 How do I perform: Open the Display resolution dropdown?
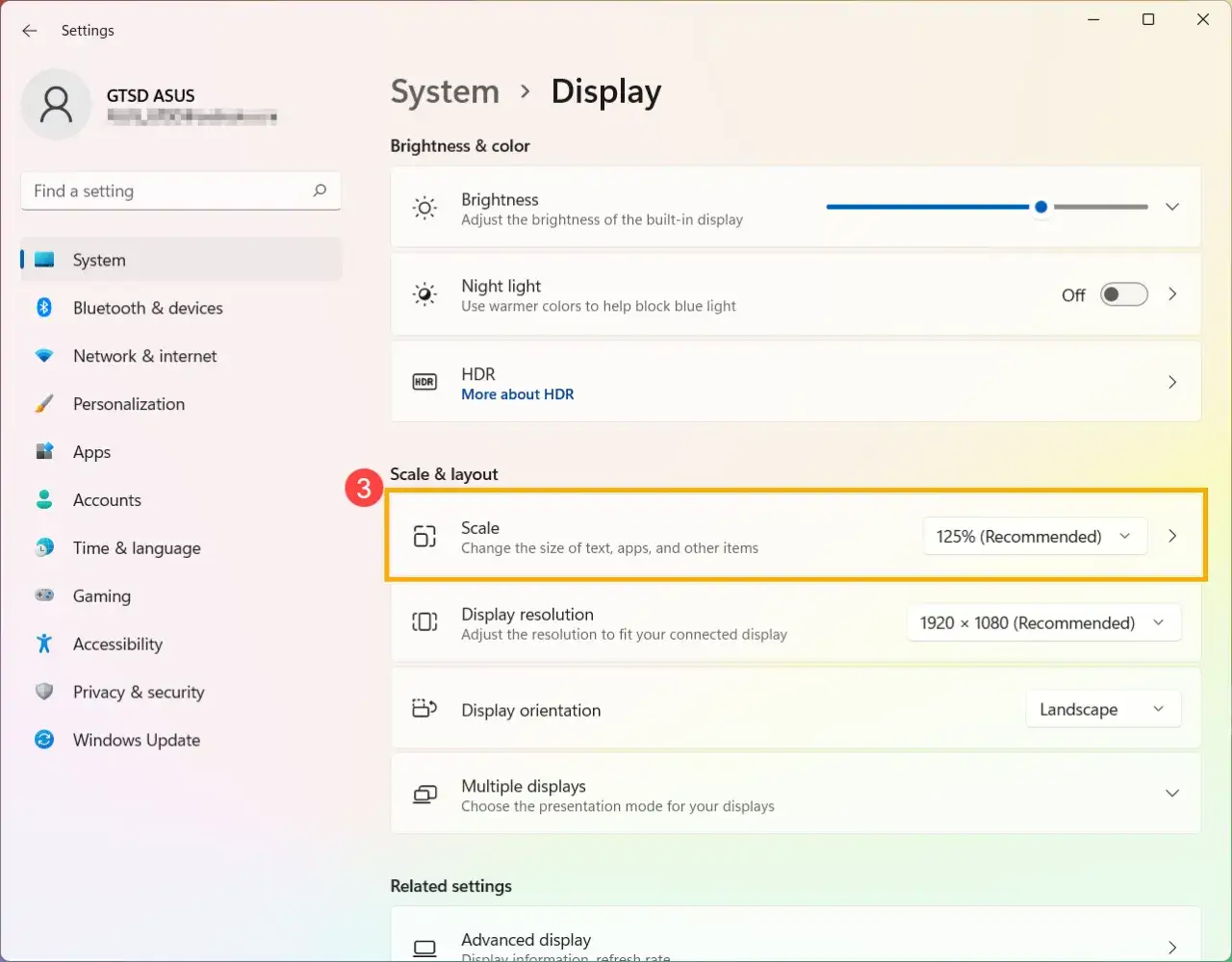1043,622
